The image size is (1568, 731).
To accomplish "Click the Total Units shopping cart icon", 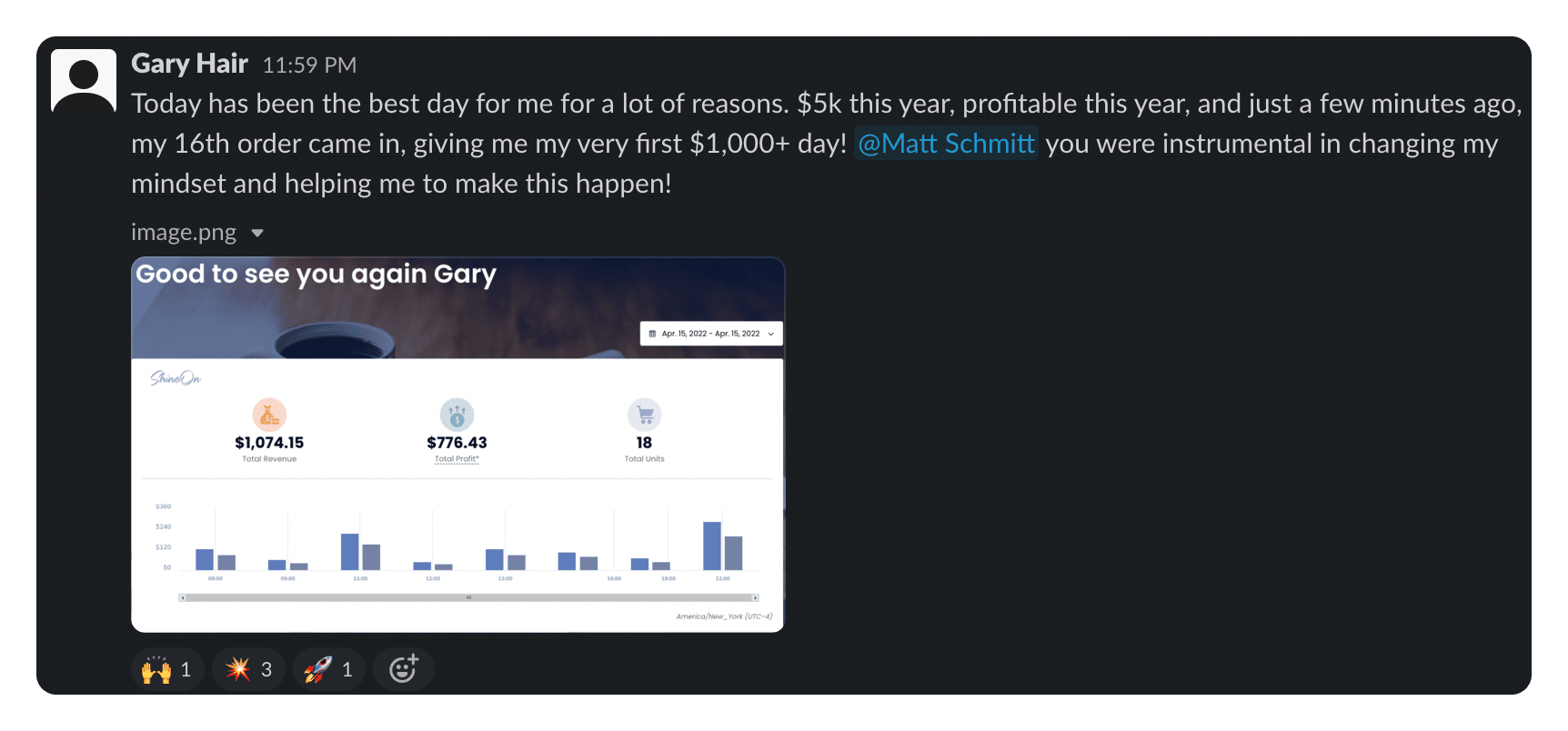I will pos(645,416).
